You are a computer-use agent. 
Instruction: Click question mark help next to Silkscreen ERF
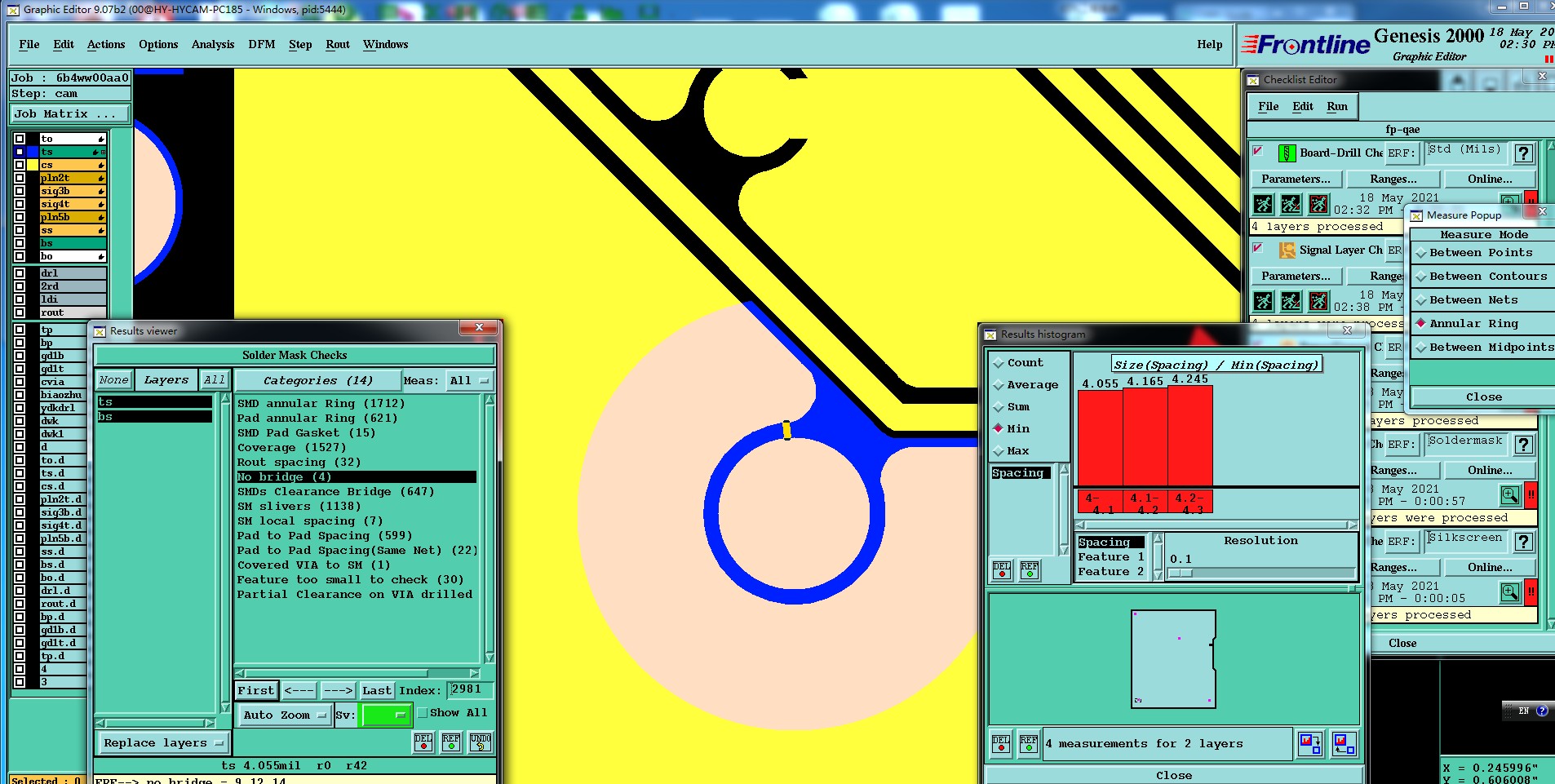coord(1523,542)
